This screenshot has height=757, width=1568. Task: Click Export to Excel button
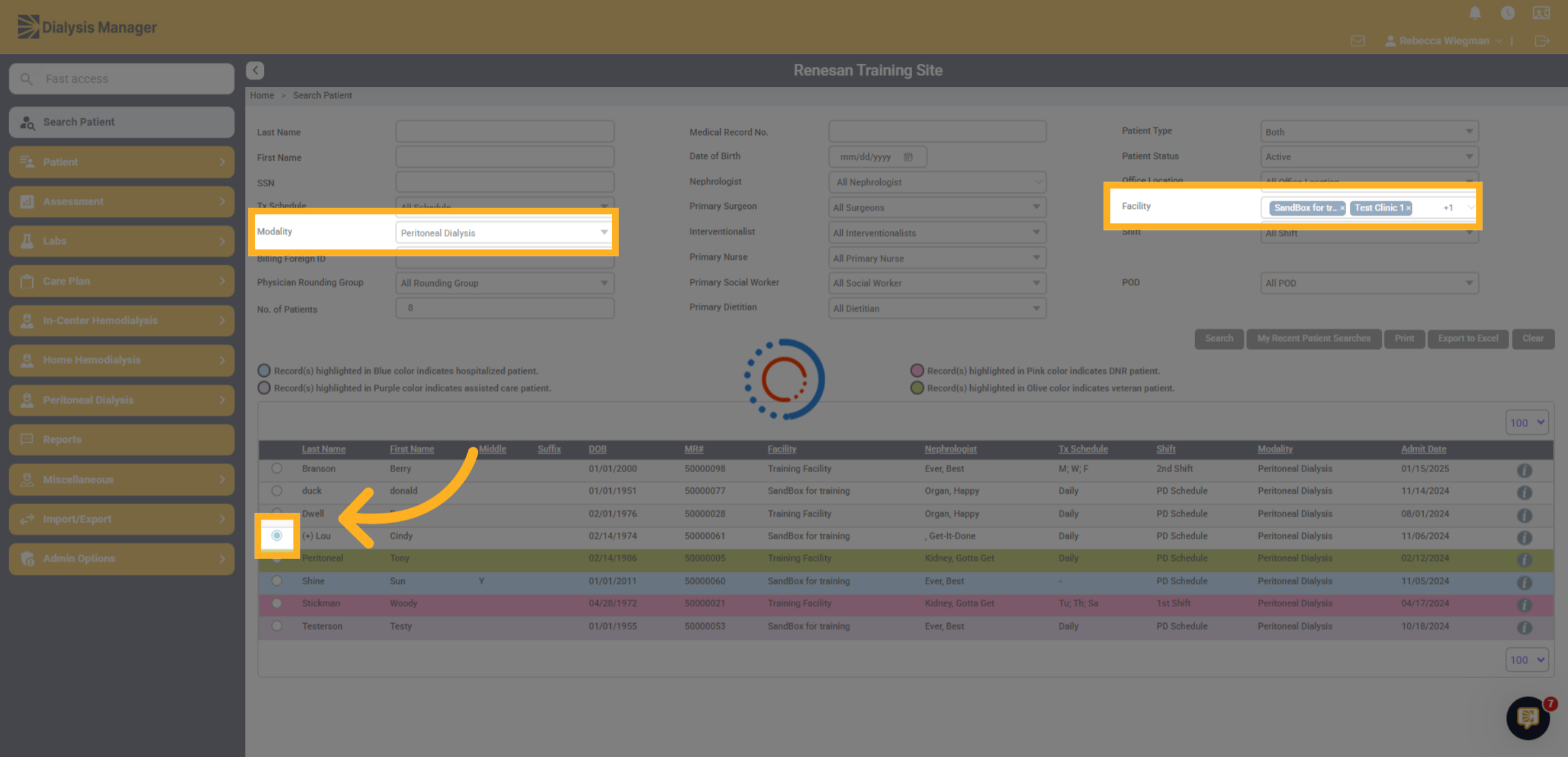(x=1468, y=338)
